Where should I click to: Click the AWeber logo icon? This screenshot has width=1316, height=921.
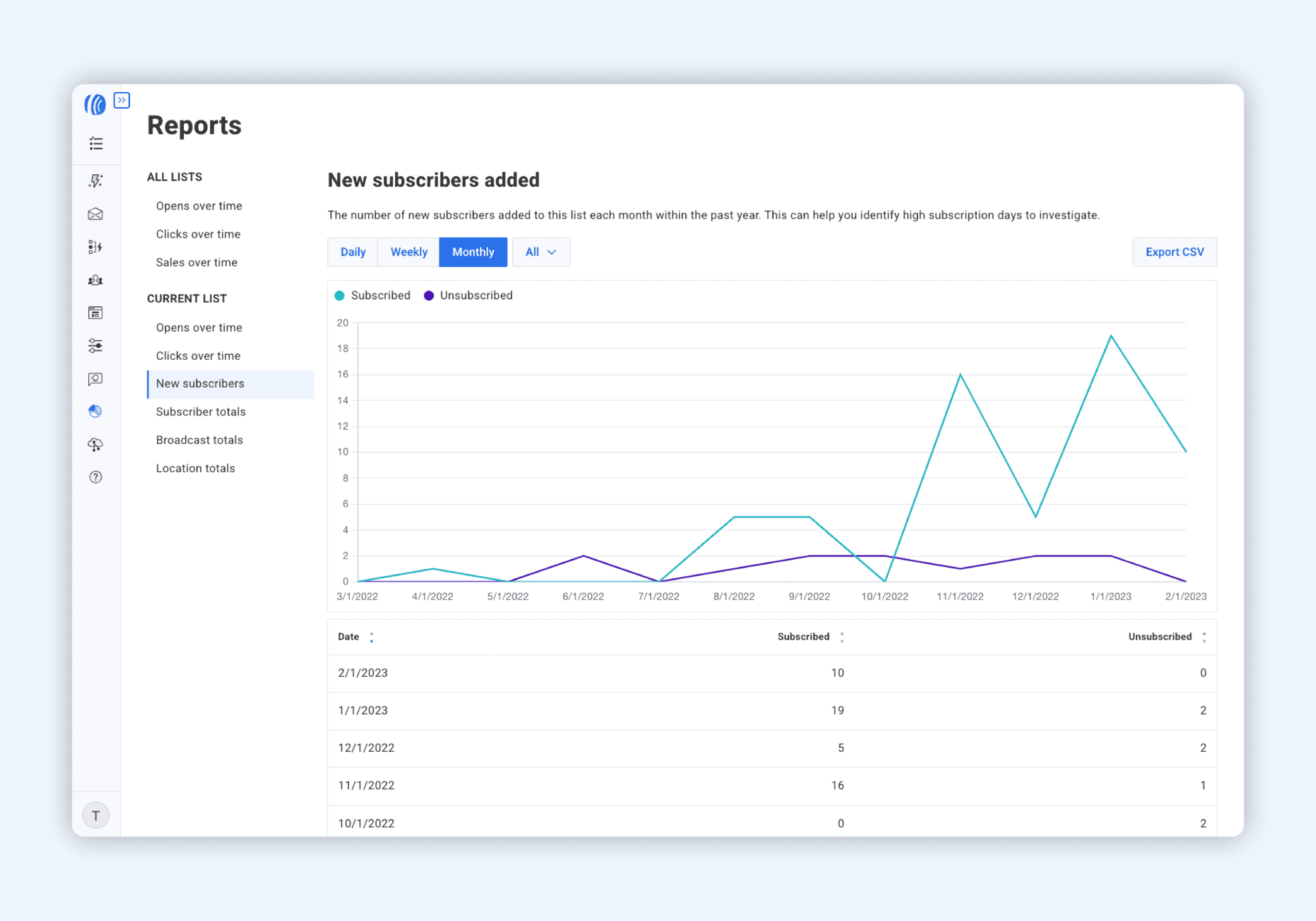pos(95,104)
